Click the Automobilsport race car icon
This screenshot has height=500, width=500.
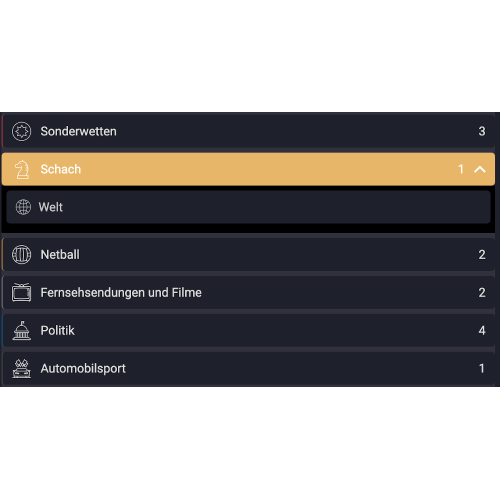pyautogui.click(x=22, y=368)
